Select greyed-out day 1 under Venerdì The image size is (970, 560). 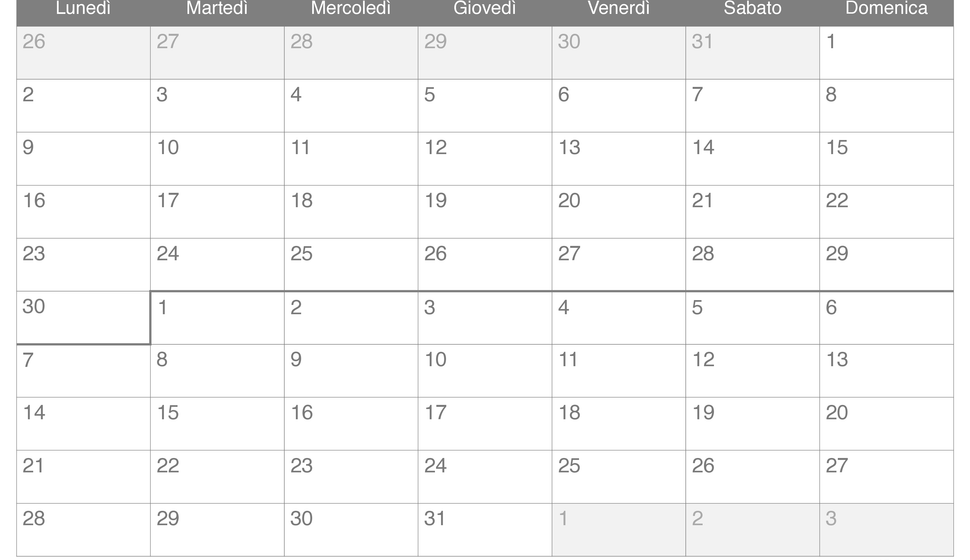(619, 530)
